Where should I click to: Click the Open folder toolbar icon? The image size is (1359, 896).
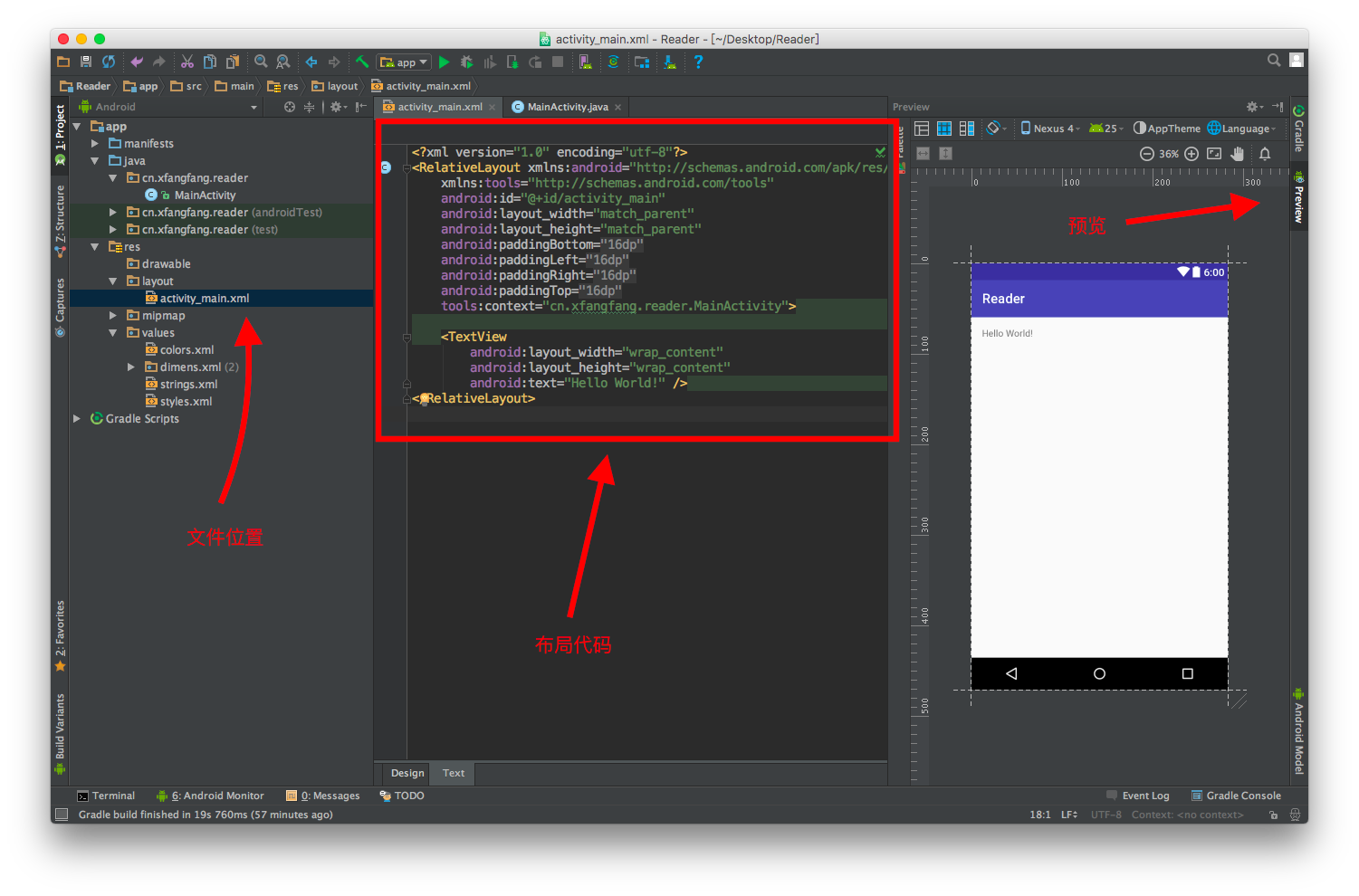coord(63,62)
